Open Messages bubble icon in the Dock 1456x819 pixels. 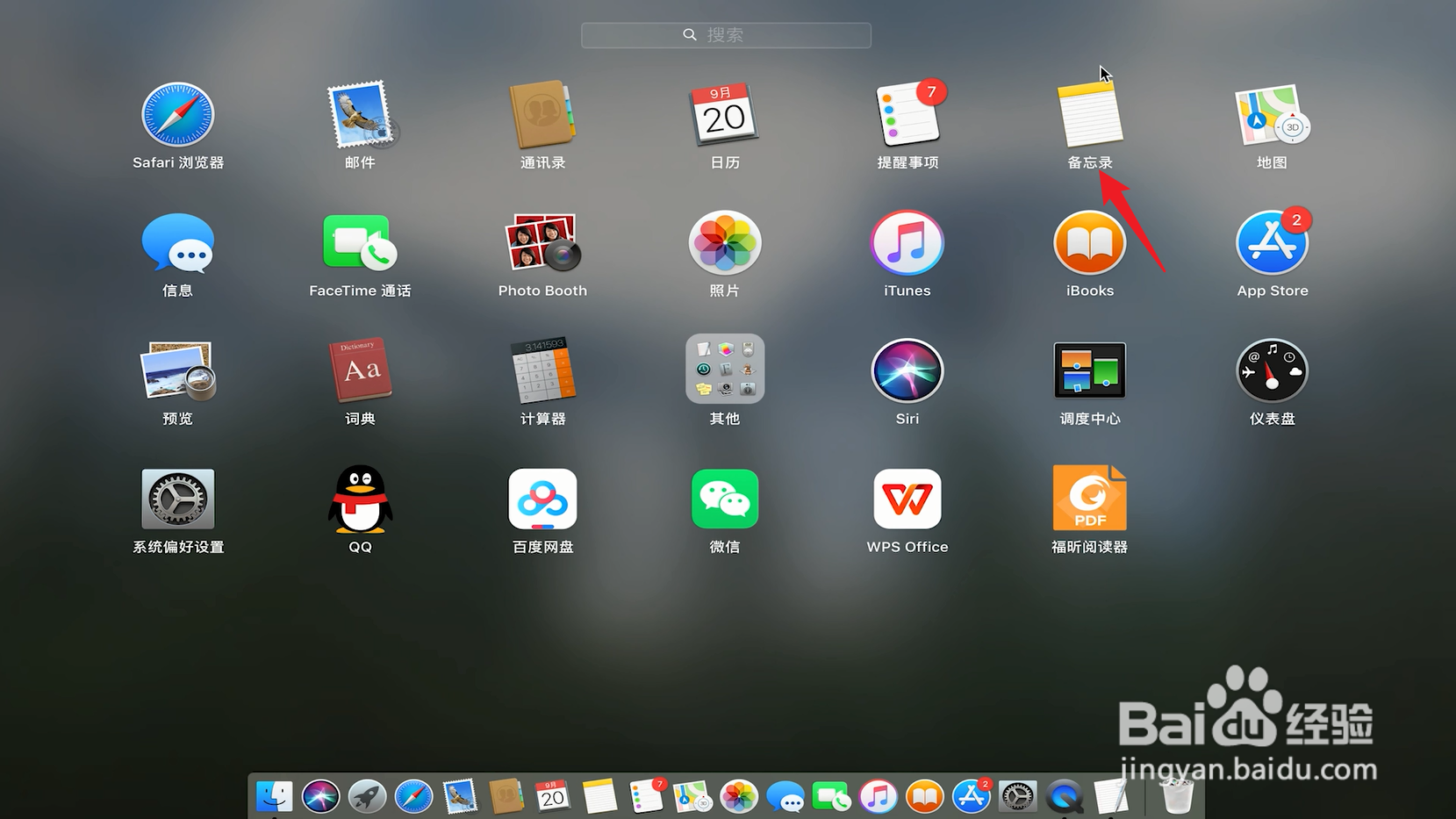coord(785,797)
